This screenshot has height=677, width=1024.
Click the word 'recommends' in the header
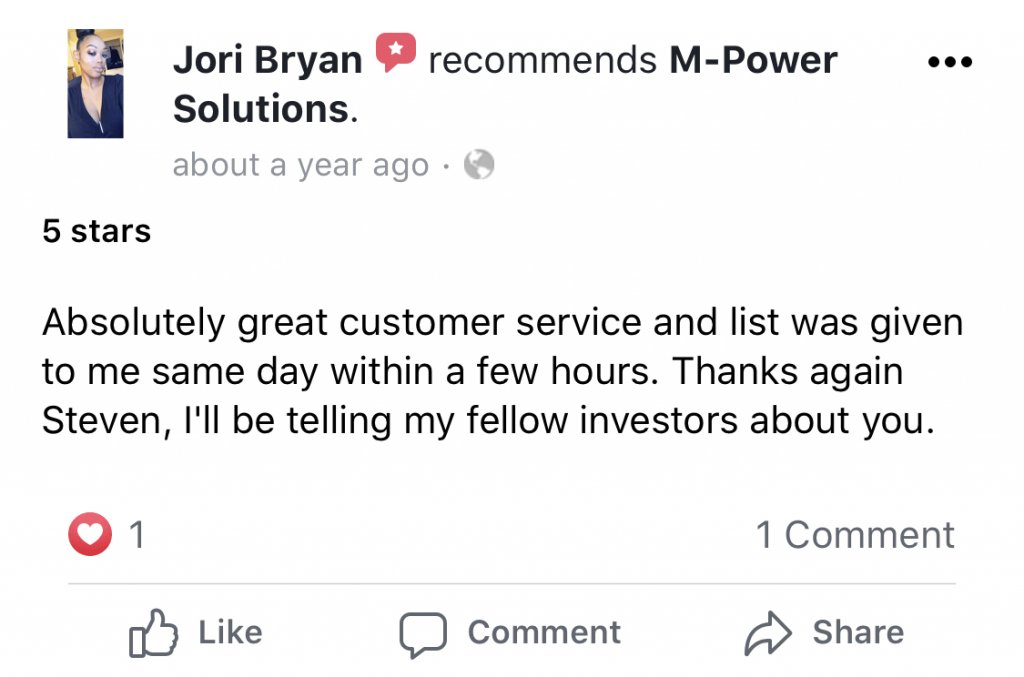click(542, 61)
